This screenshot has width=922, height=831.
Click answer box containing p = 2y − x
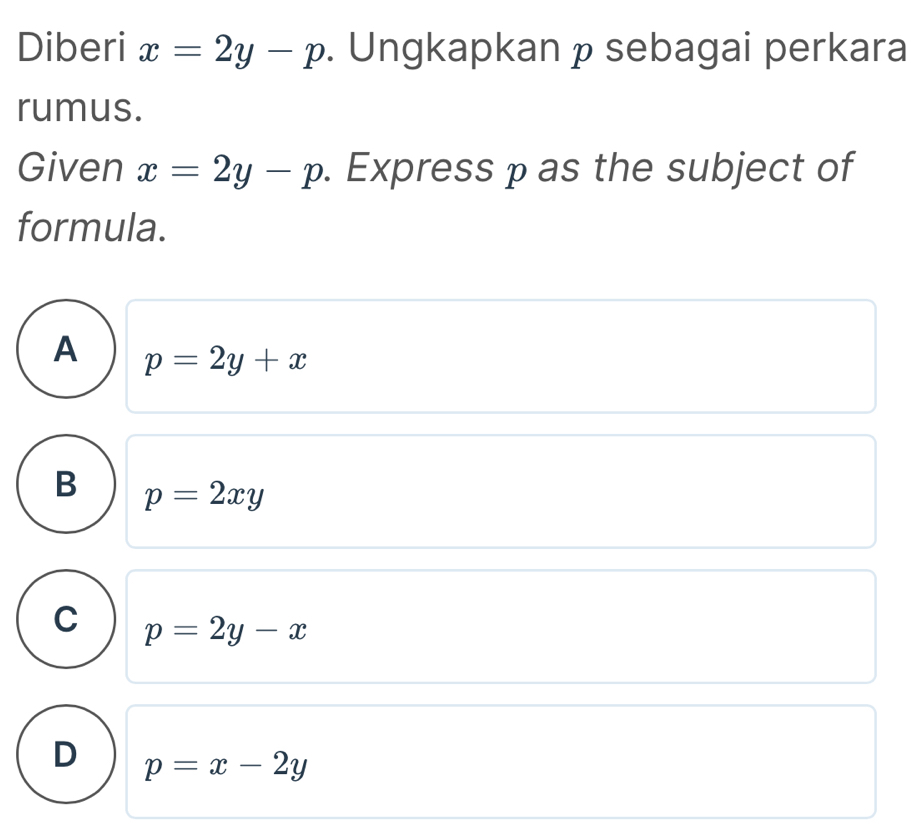pos(500,626)
